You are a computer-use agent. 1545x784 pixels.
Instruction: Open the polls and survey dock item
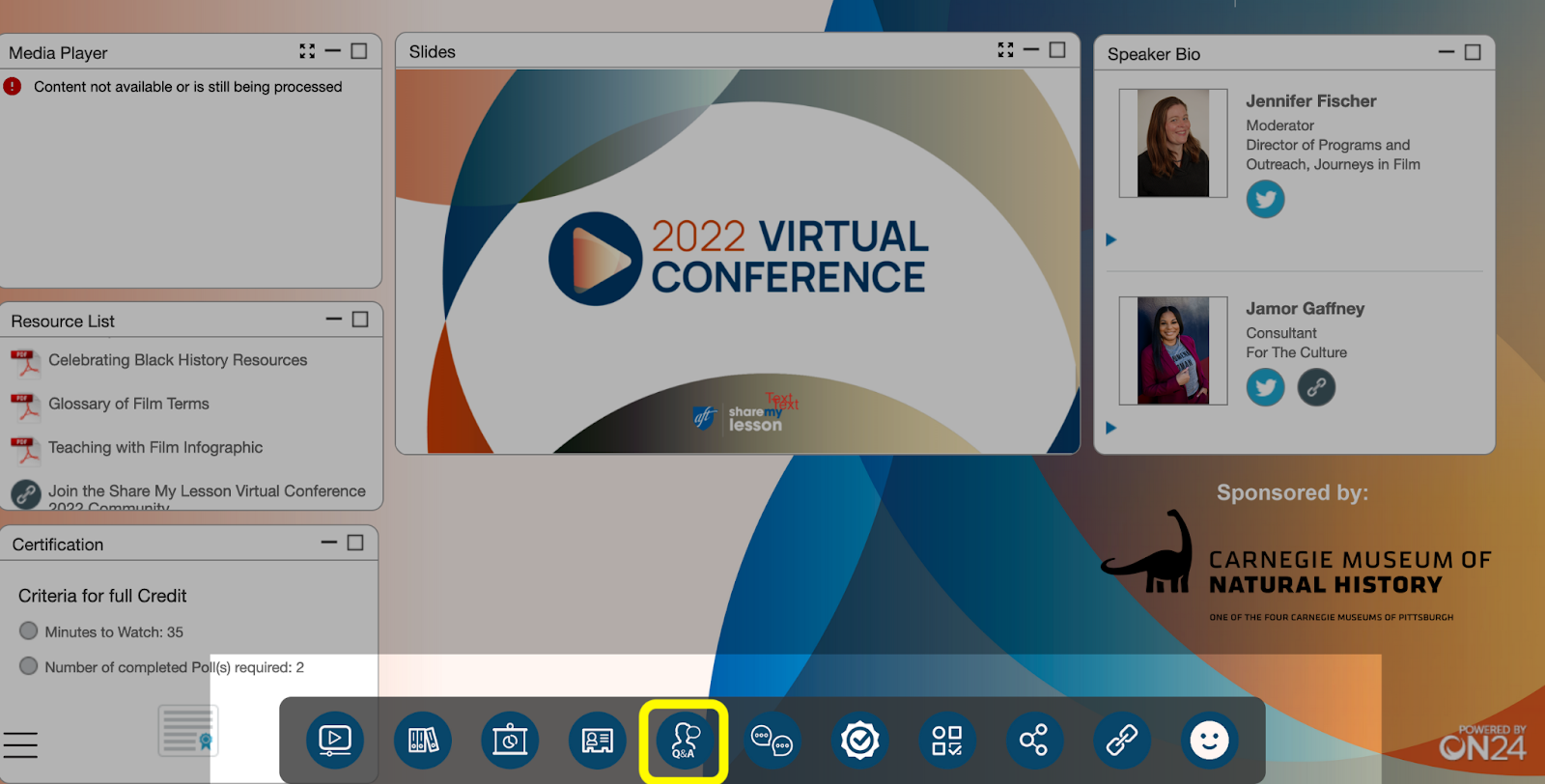tap(946, 741)
